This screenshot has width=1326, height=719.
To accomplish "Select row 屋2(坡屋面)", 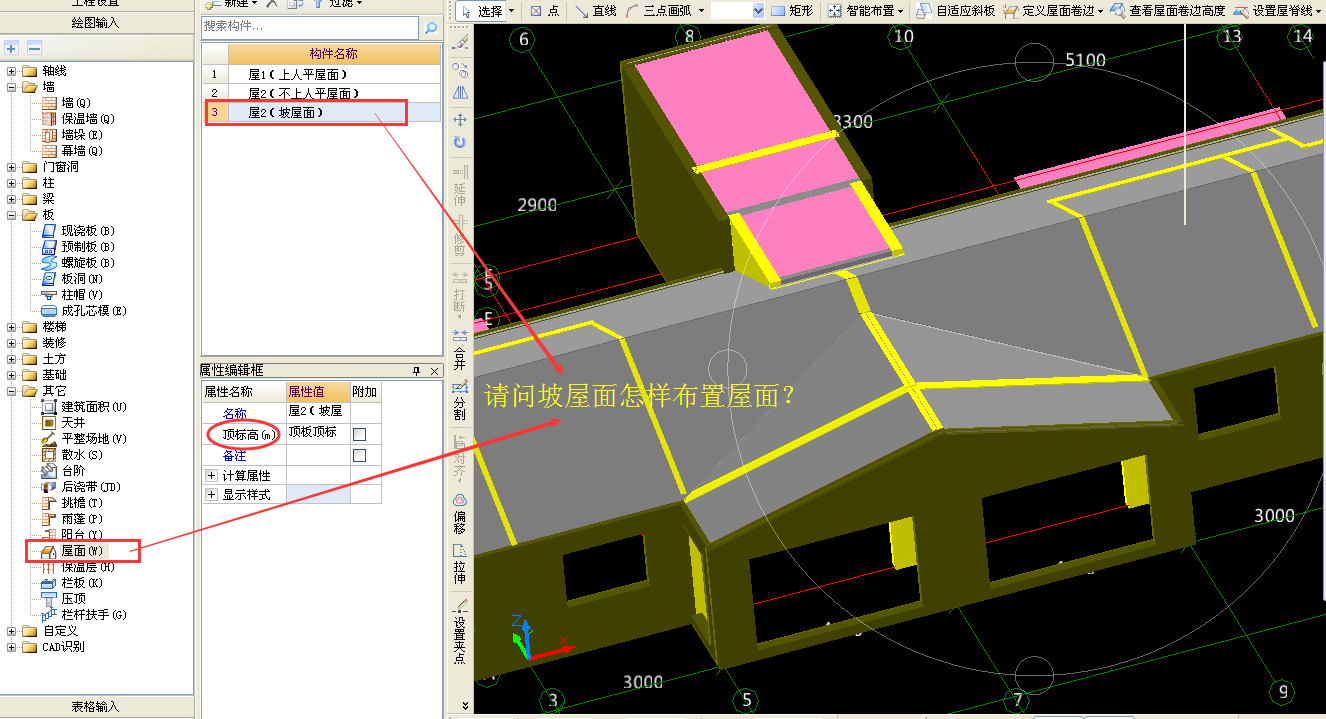I will pyautogui.click(x=321, y=113).
